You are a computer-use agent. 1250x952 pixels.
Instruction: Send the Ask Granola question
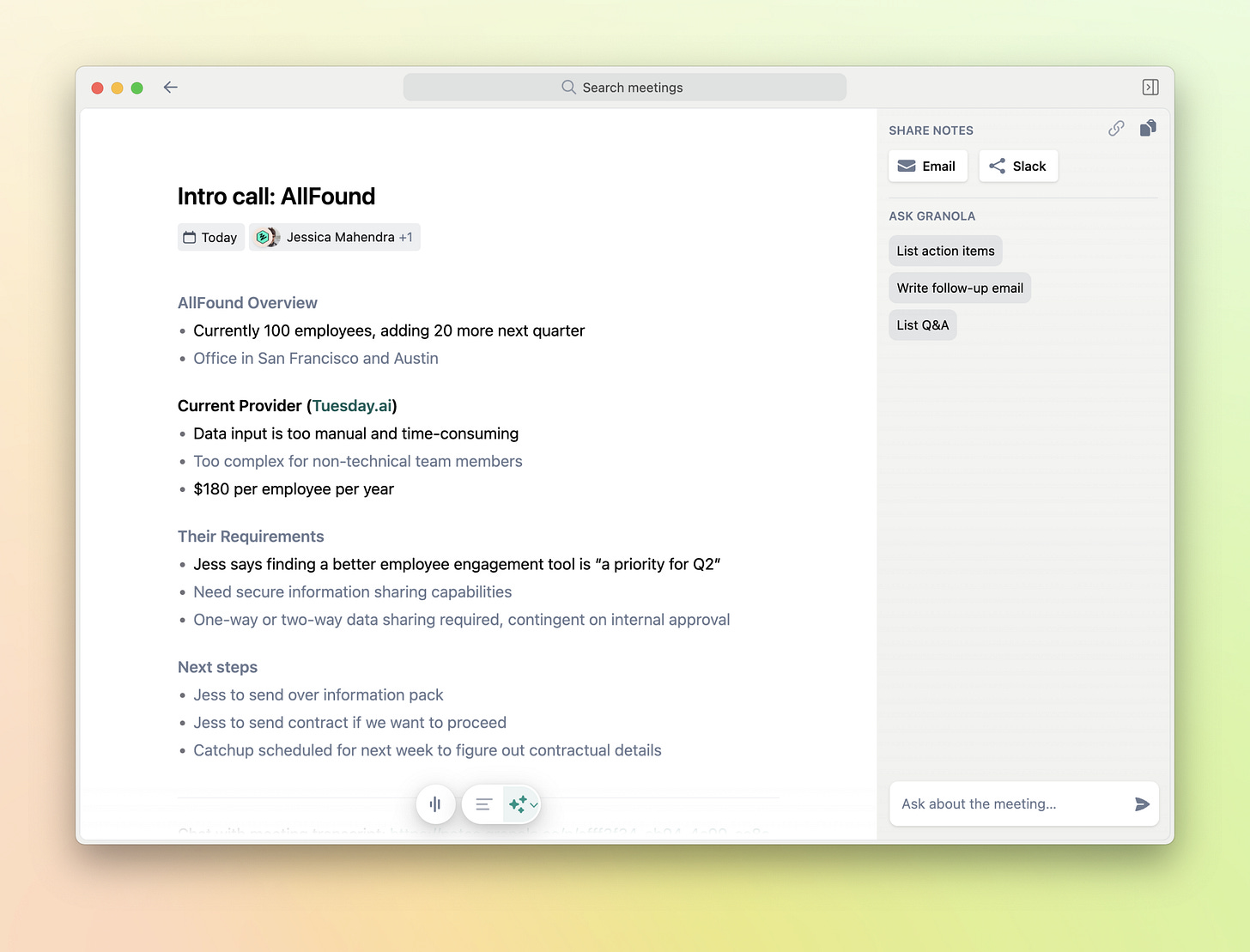tap(1142, 804)
